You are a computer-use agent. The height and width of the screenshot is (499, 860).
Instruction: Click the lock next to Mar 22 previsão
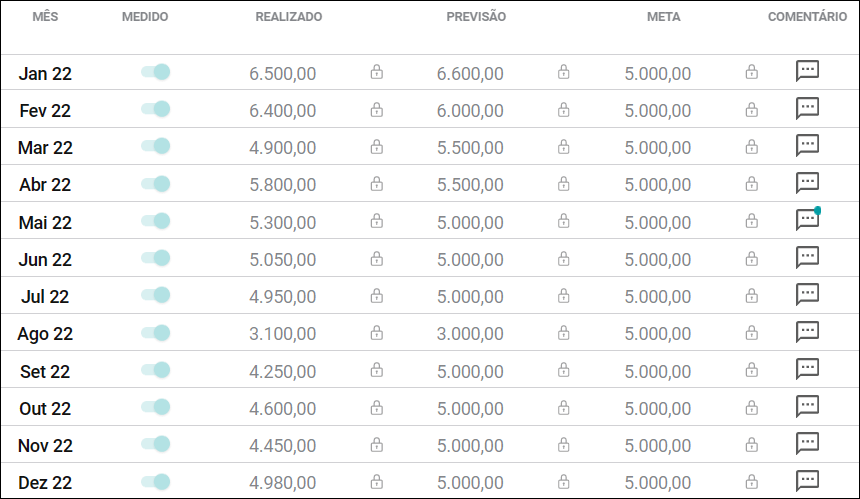(x=563, y=146)
